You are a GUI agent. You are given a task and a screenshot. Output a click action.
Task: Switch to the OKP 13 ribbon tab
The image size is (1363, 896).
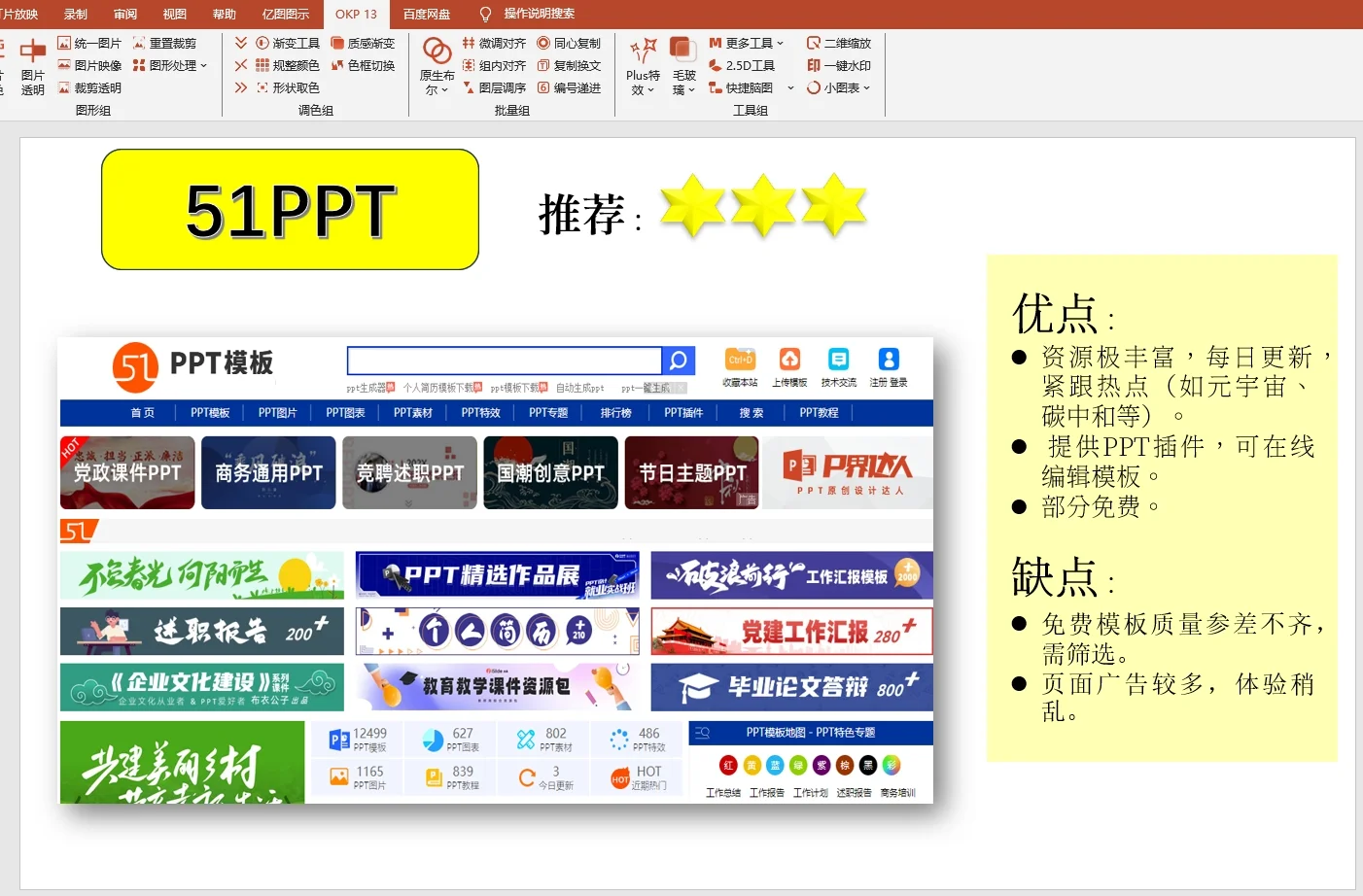[356, 14]
